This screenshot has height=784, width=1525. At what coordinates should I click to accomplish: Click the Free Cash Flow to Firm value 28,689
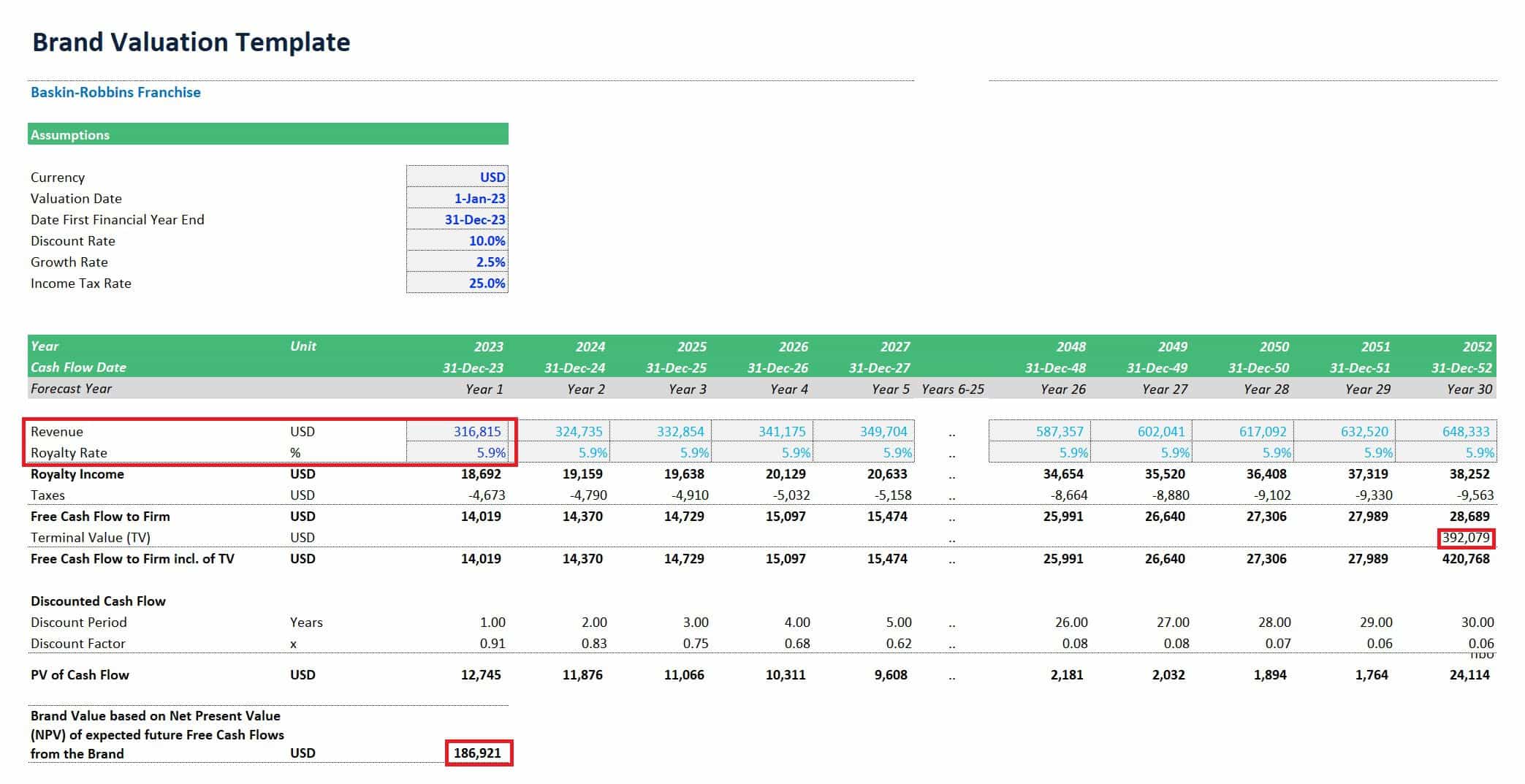1469,516
